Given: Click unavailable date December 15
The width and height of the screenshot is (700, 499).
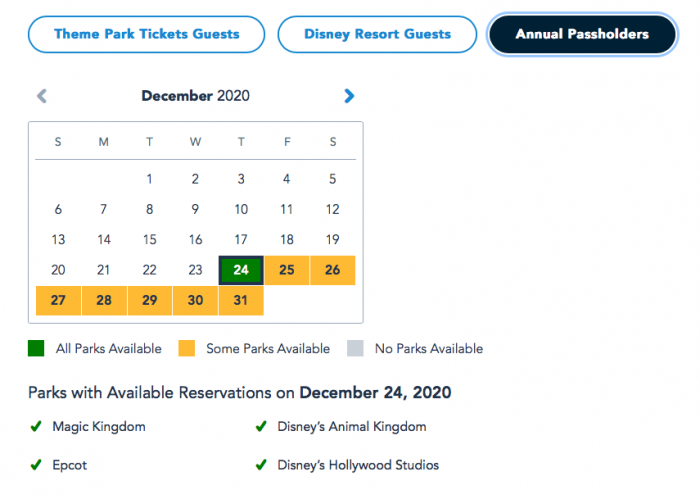Looking at the screenshot, I should coord(149,240).
